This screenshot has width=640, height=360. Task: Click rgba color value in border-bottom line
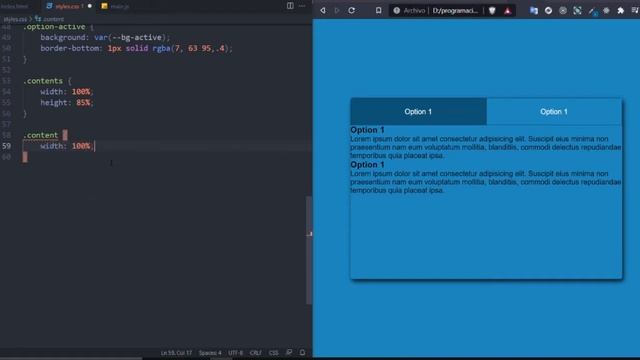click(190, 48)
